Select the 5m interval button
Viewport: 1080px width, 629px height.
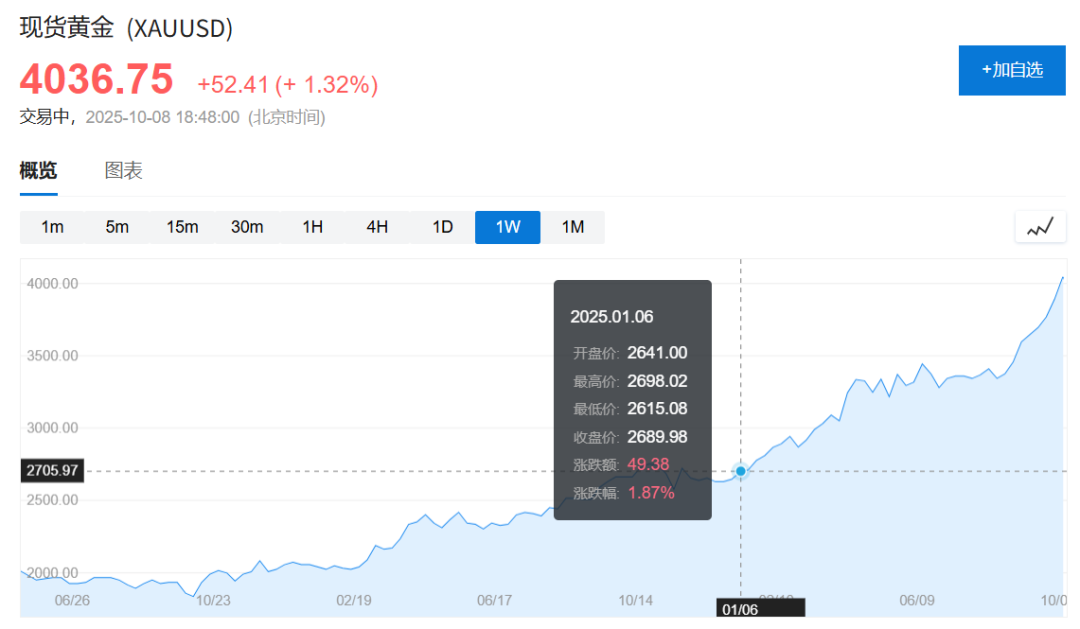(x=117, y=227)
